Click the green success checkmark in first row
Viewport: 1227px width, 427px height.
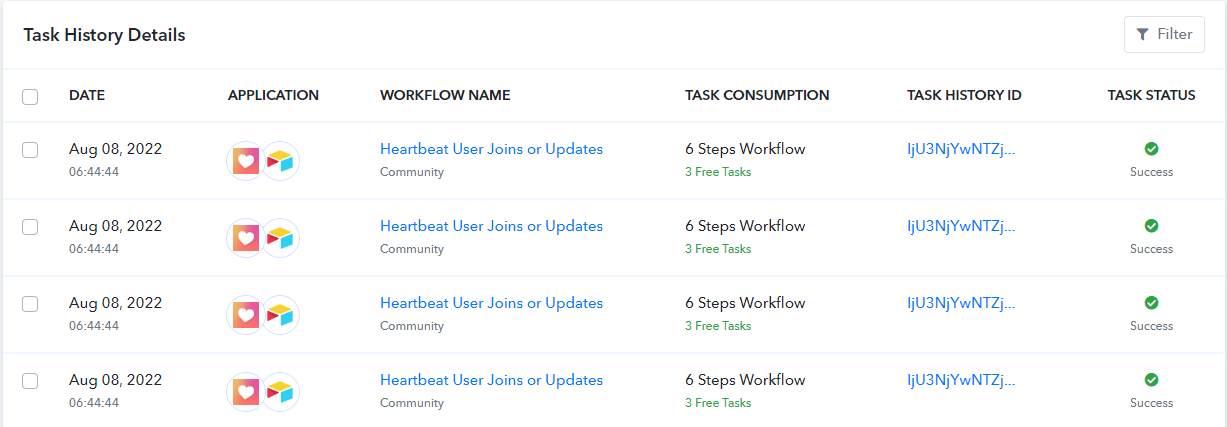[x=1151, y=149]
